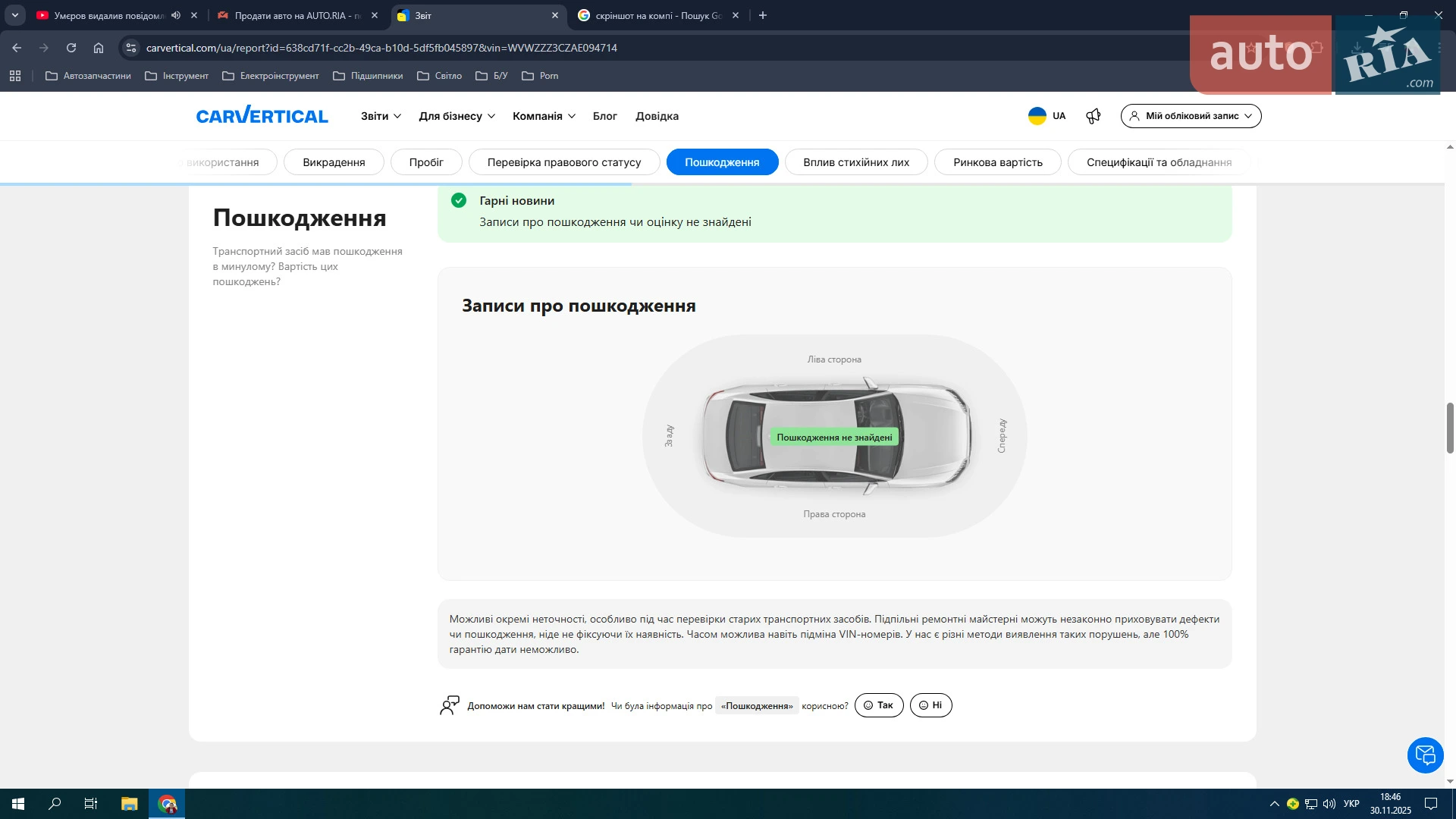Screen dimensions: 1456x819
Task: Open new browser tab with plus icon
Action: (763, 15)
